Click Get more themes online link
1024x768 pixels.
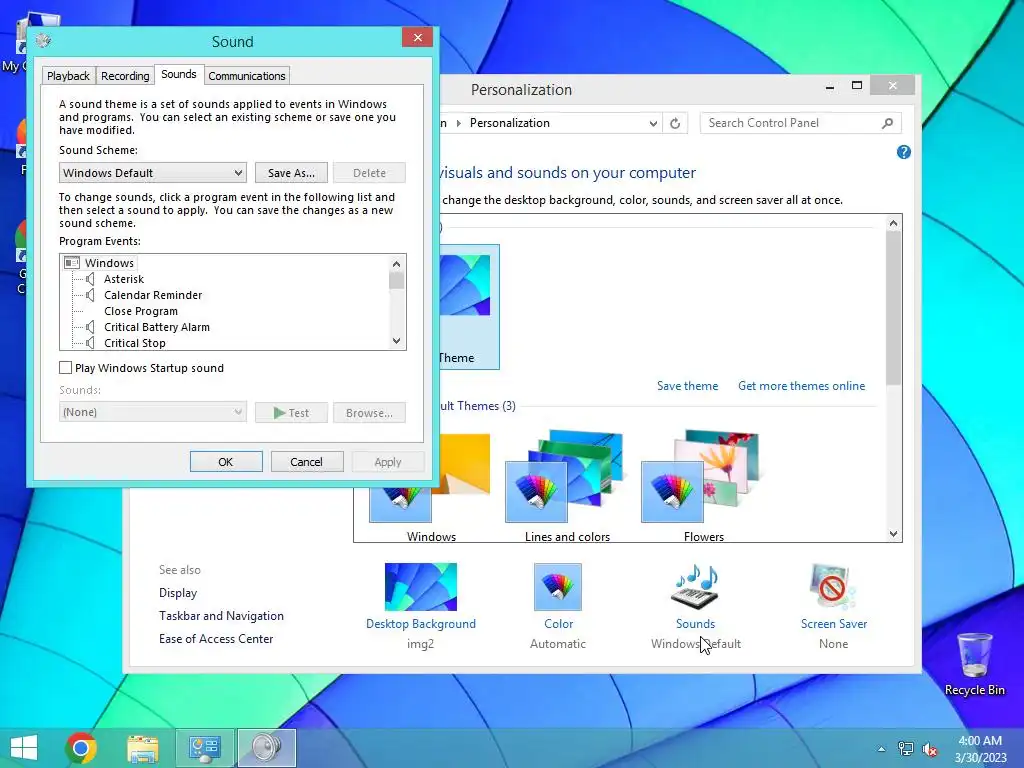coord(801,386)
